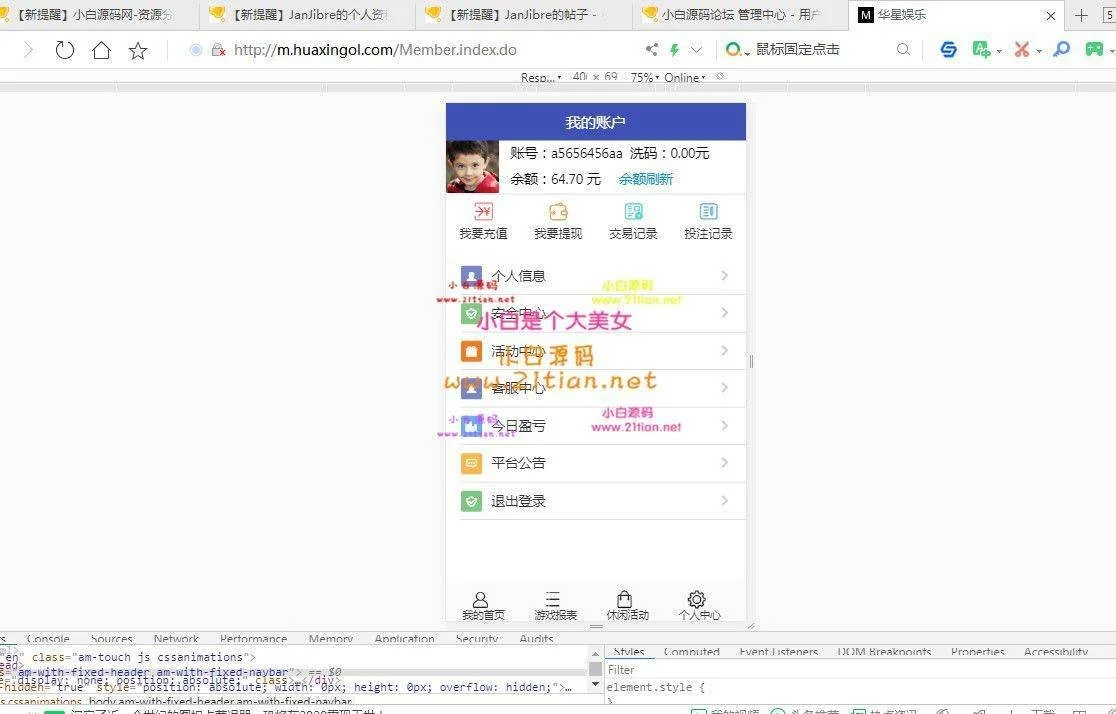Open 交易记录 transaction records icon
Viewport: 1116px width, 714px height.
633,212
